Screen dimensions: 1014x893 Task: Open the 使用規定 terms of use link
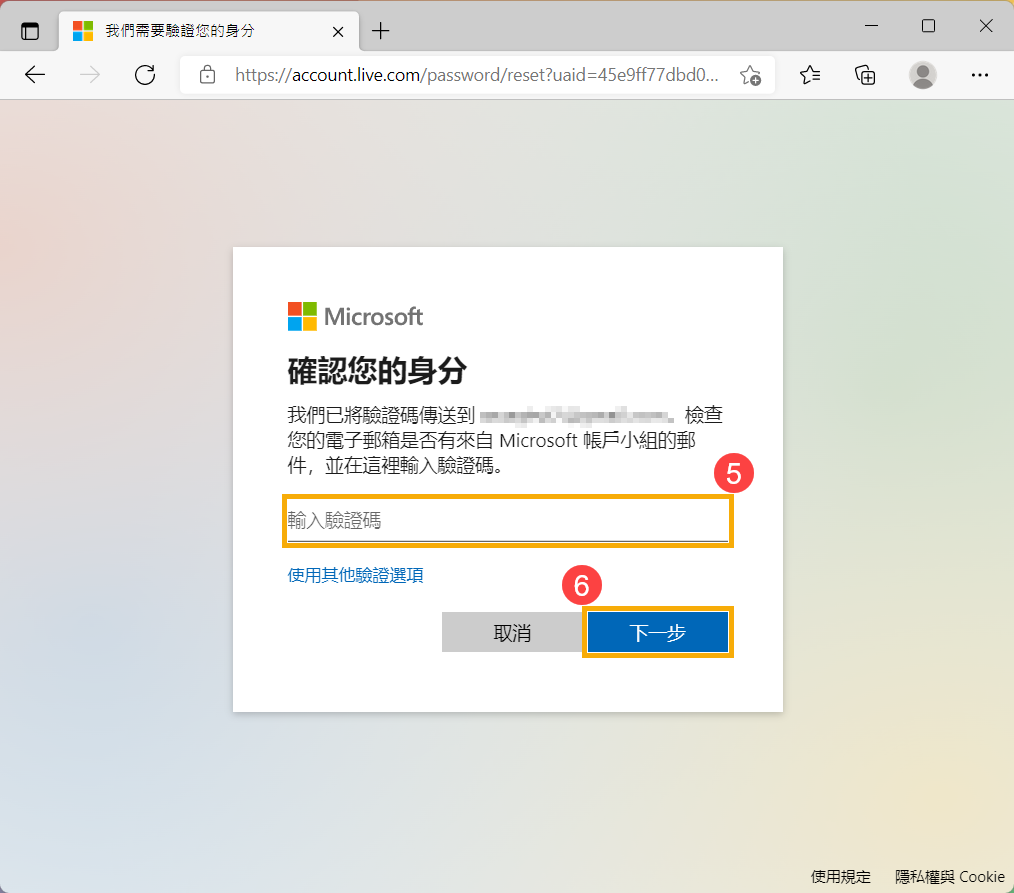(841, 876)
